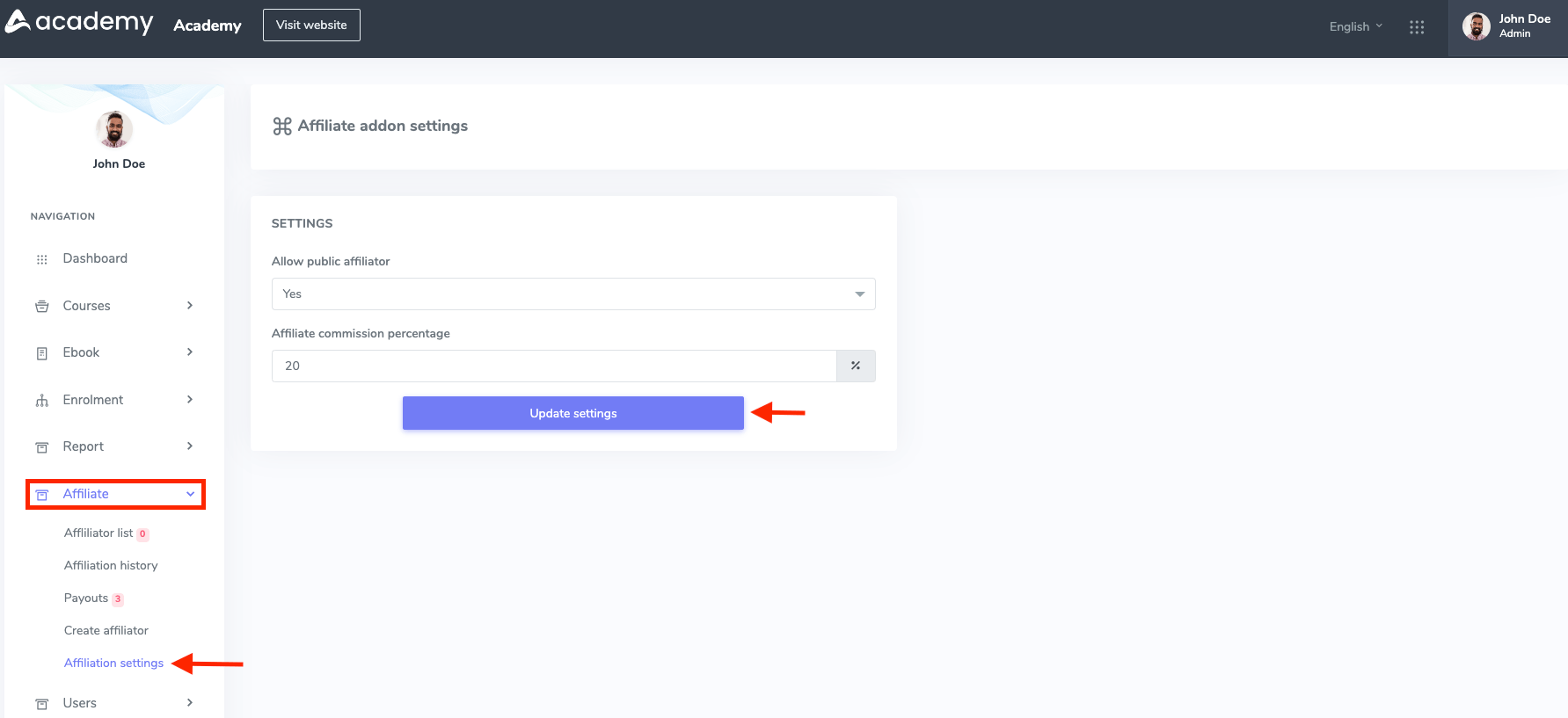This screenshot has height=718, width=1568.
Task: Click the Report icon in sidebar
Action: (x=41, y=447)
